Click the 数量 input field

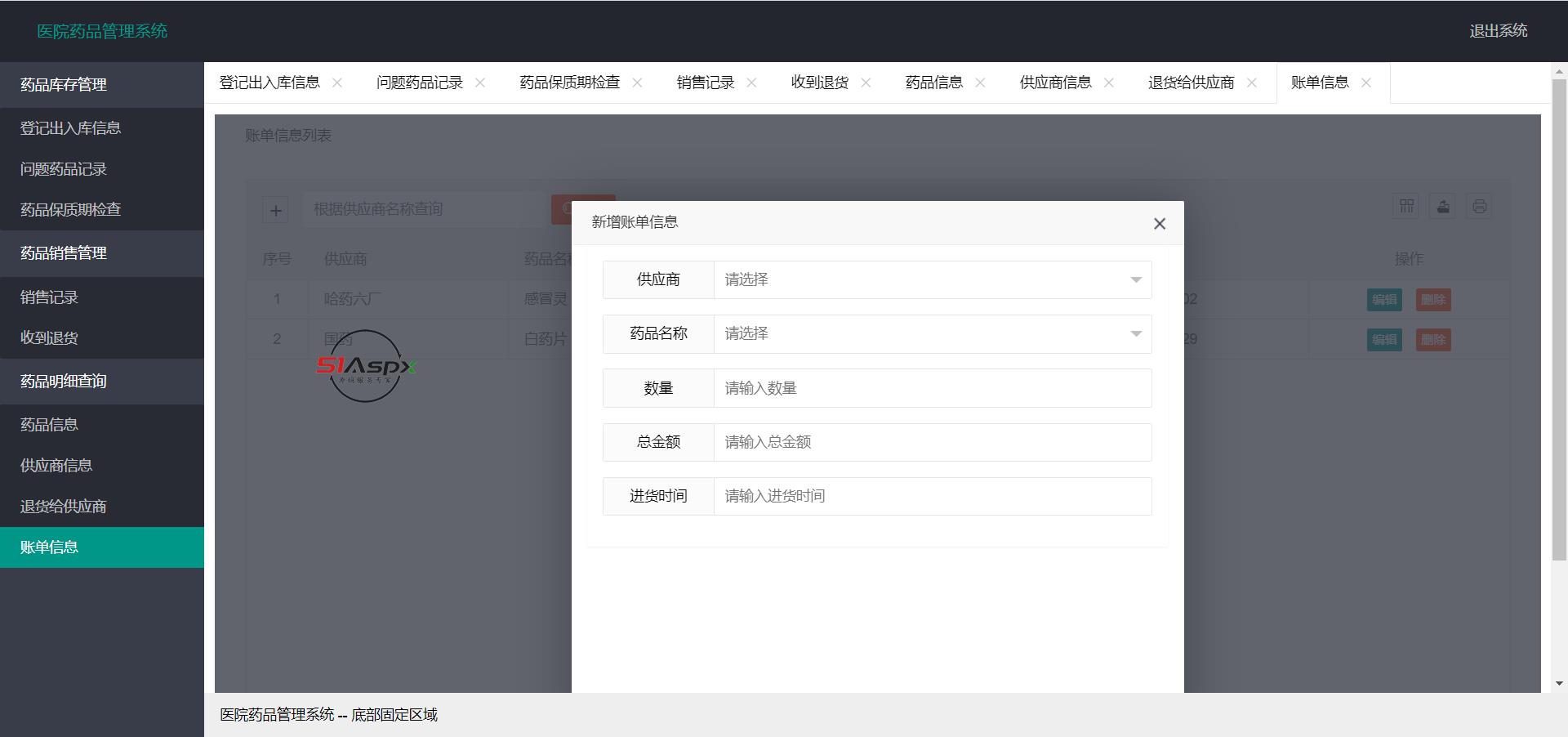[x=931, y=388]
